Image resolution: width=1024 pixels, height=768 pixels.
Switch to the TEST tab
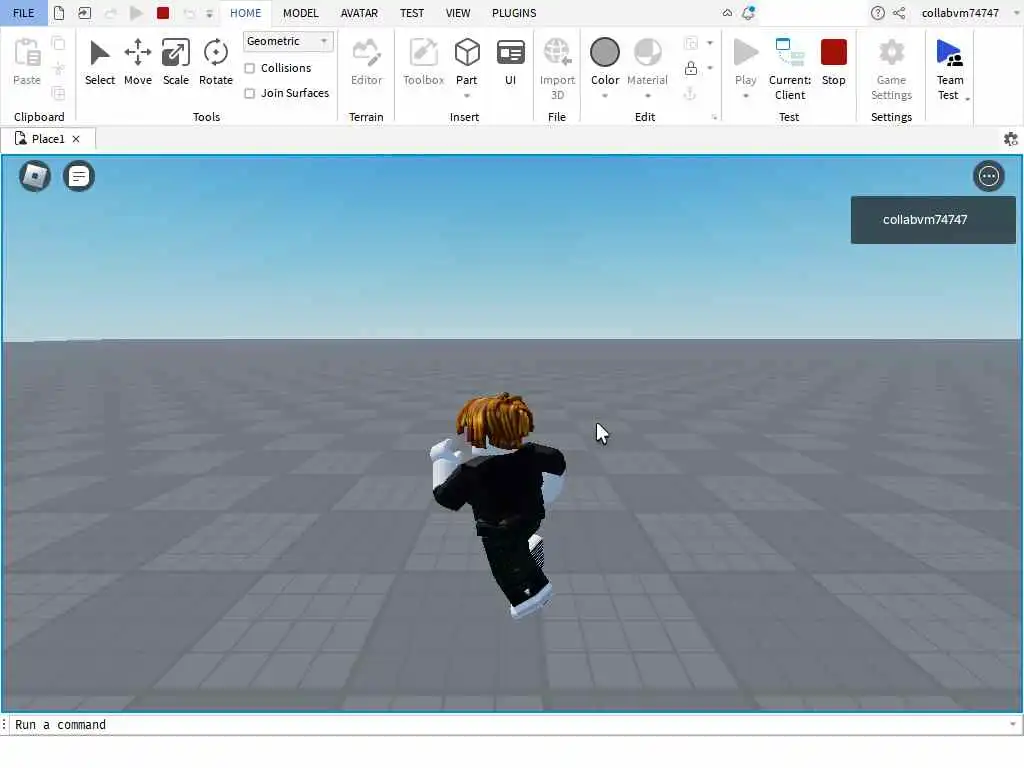[412, 13]
